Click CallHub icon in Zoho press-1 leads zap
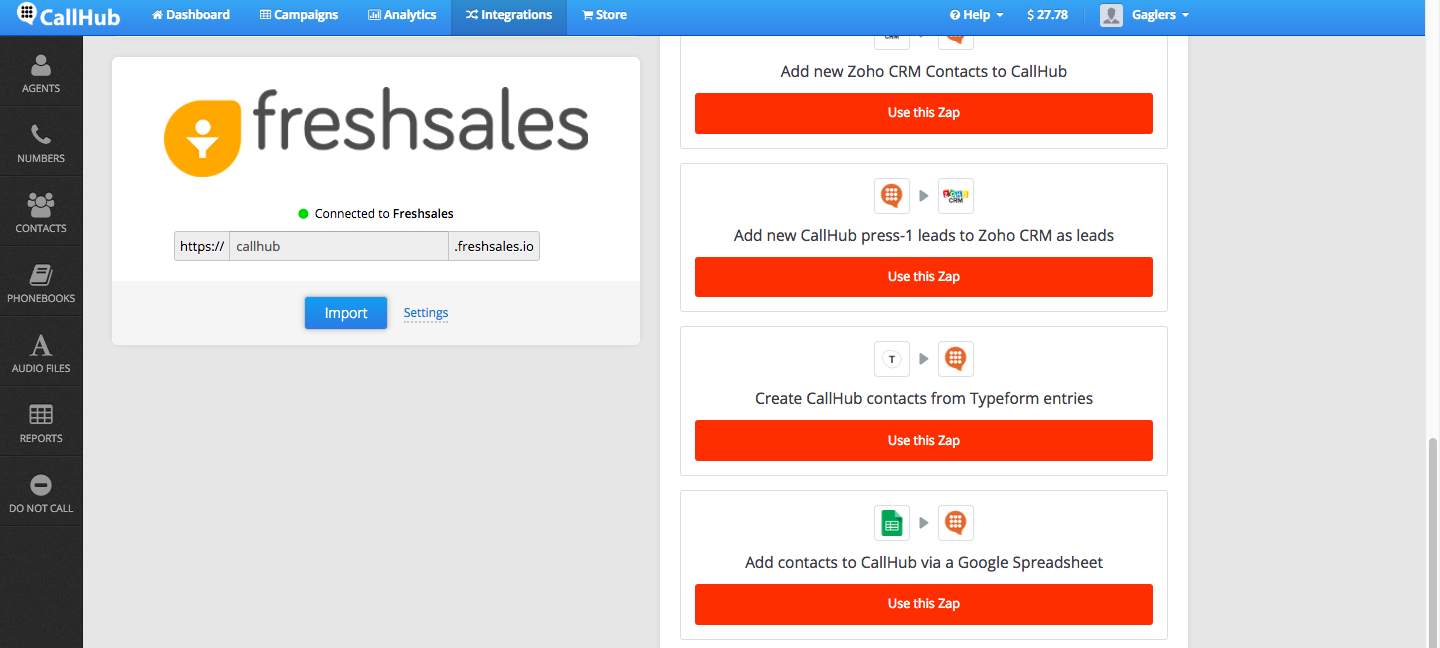Viewport: 1440px width, 648px height. (x=892, y=195)
